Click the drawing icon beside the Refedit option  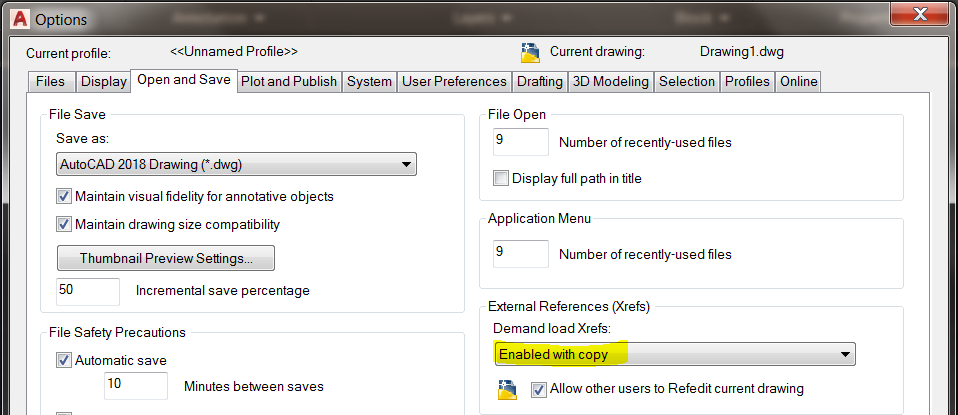(x=506, y=389)
